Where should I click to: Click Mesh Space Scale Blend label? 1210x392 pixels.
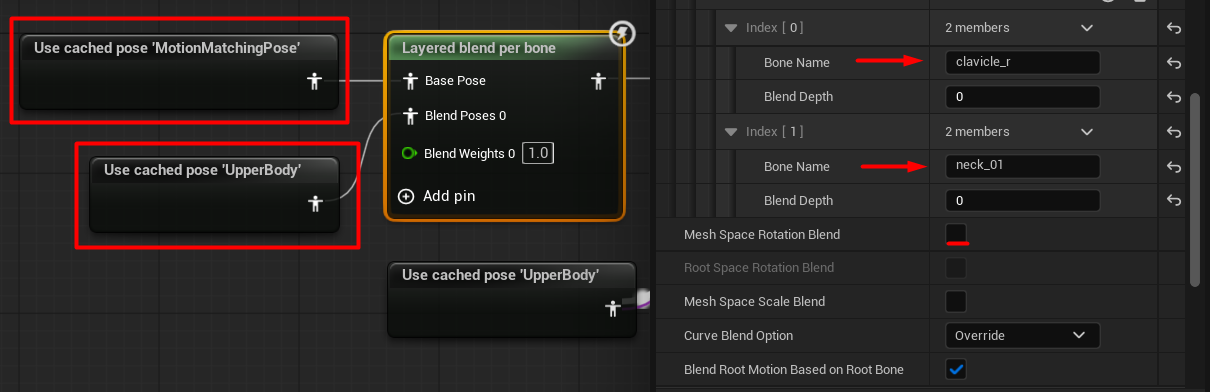(x=755, y=301)
